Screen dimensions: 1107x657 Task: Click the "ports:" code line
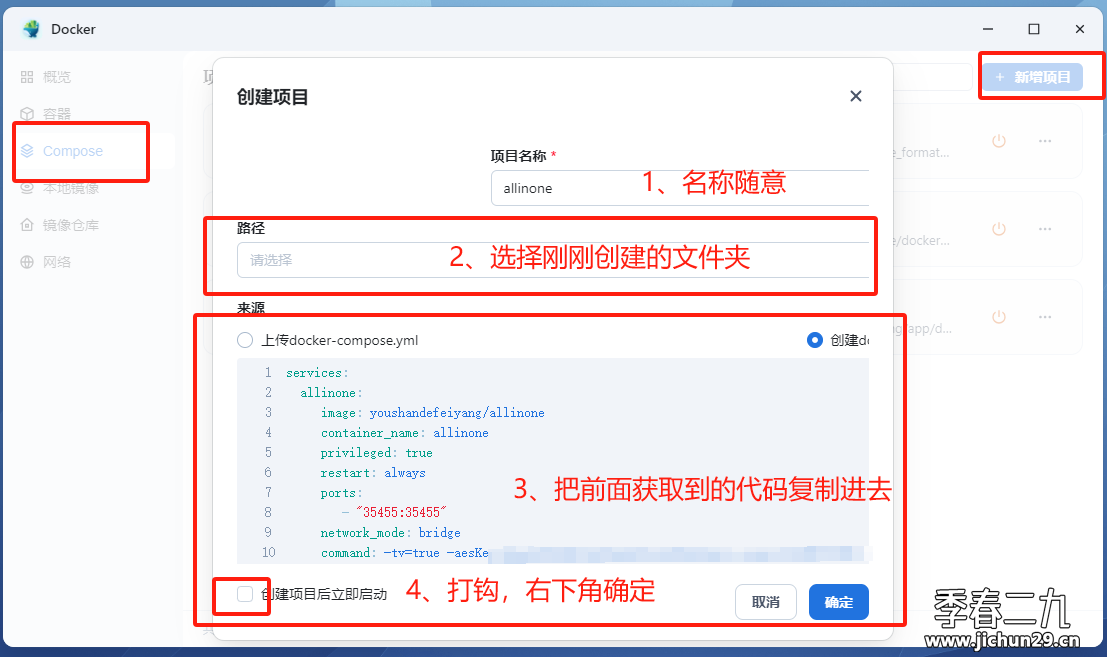341,493
